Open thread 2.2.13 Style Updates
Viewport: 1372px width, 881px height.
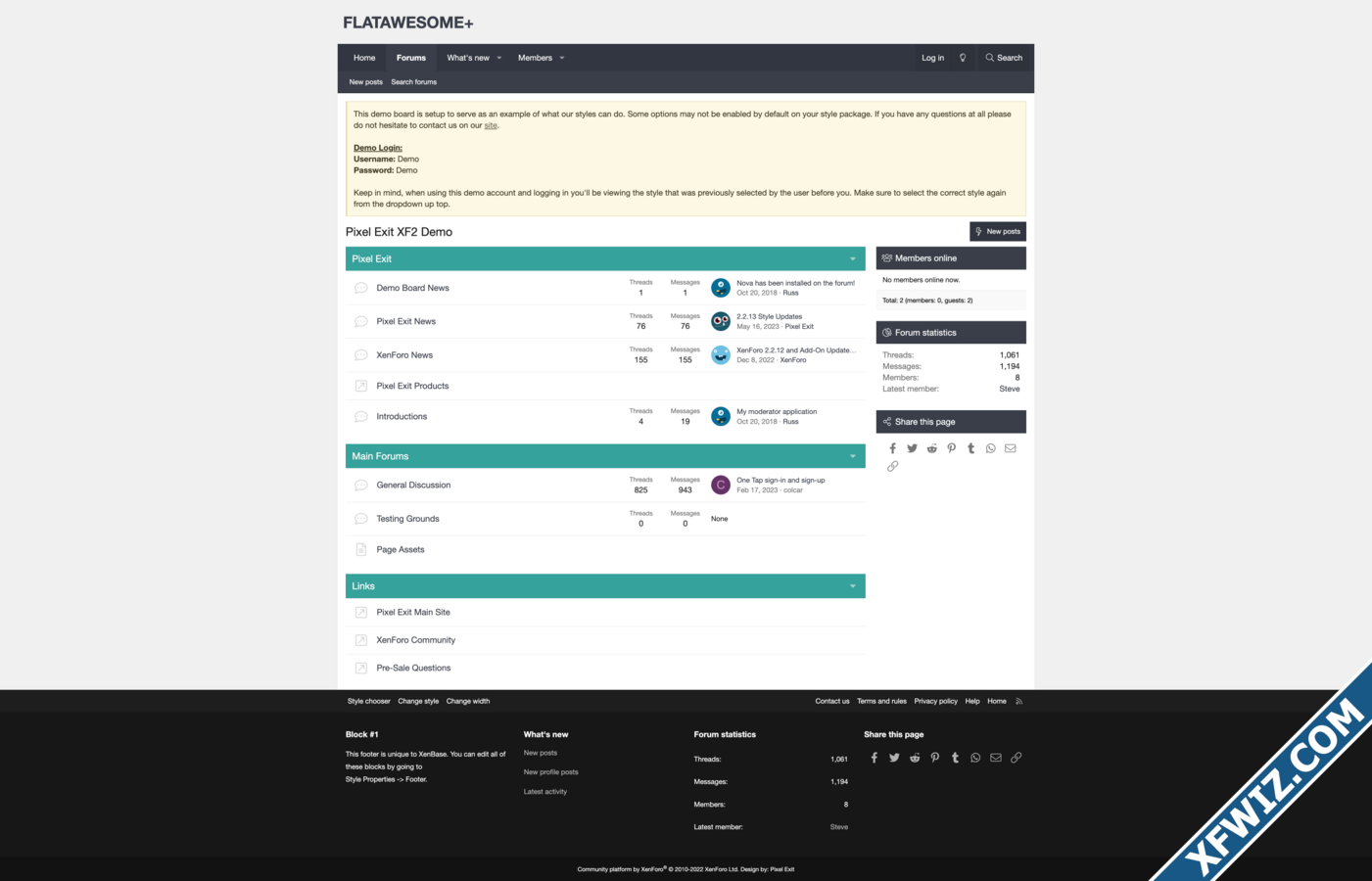pos(770,317)
